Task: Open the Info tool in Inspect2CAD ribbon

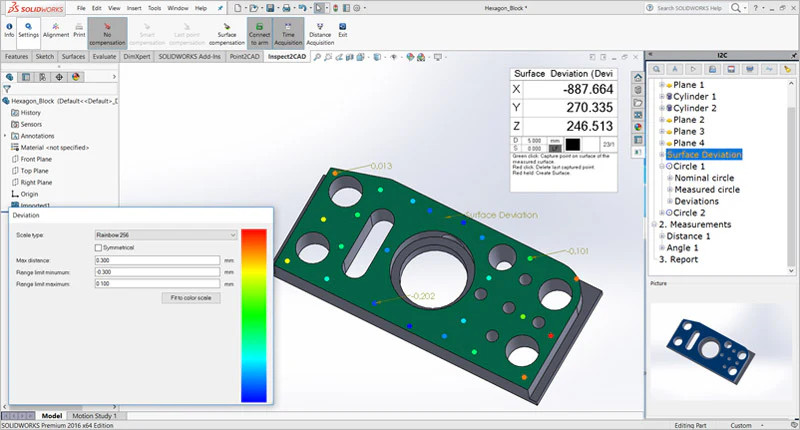Action: (x=9, y=31)
